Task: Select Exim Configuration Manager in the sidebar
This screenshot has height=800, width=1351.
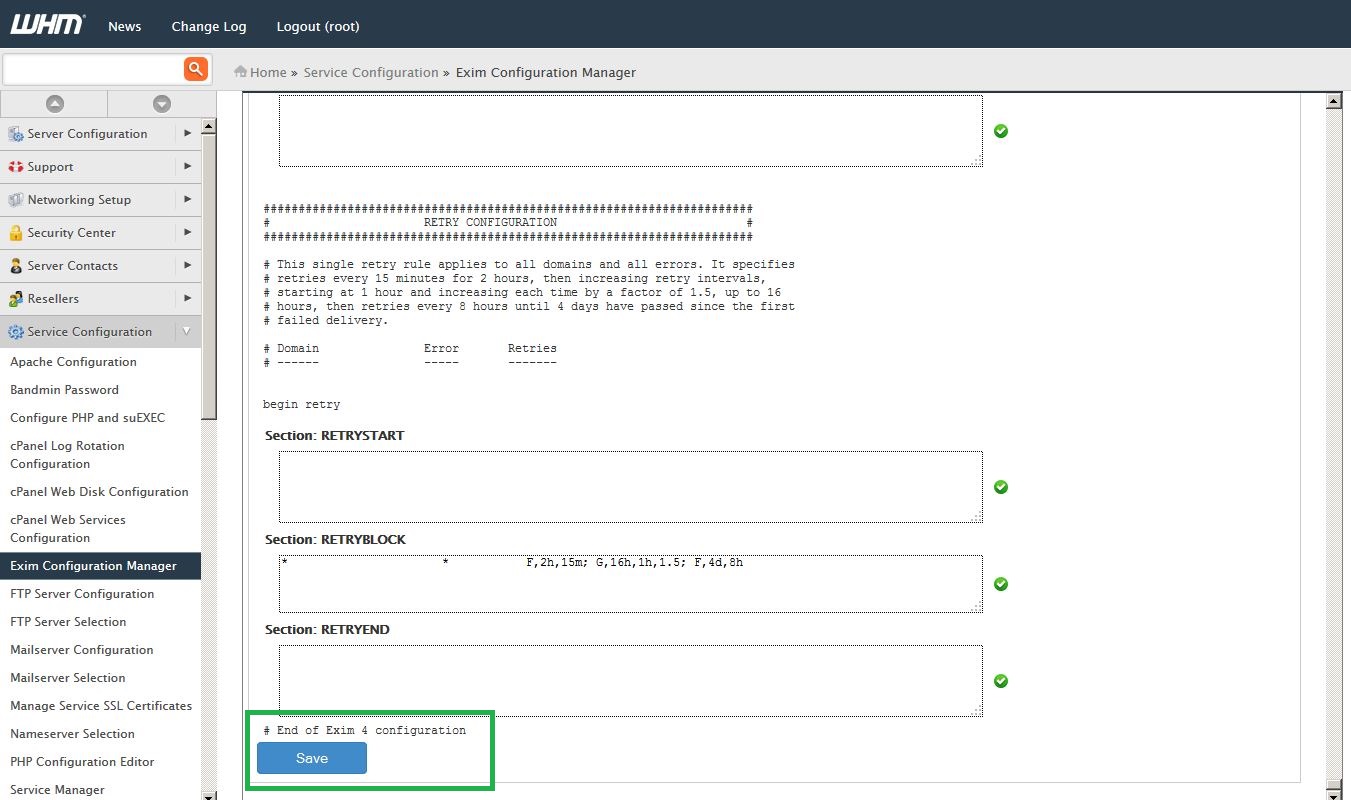Action: tap(100, 566)
